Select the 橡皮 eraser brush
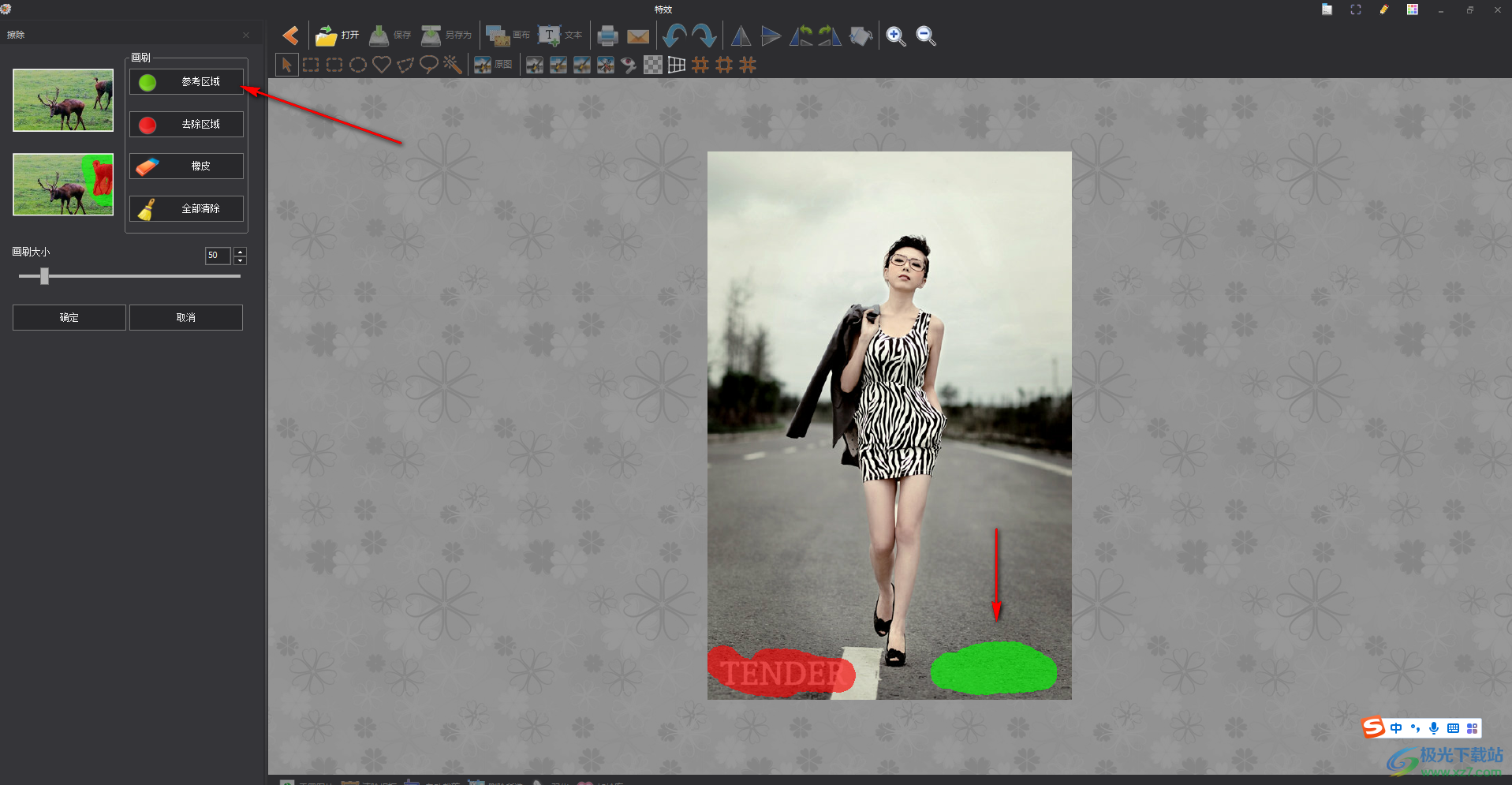Image resolution: width=1512 pixels, height=785 pixels. click(x=186, y=166)
